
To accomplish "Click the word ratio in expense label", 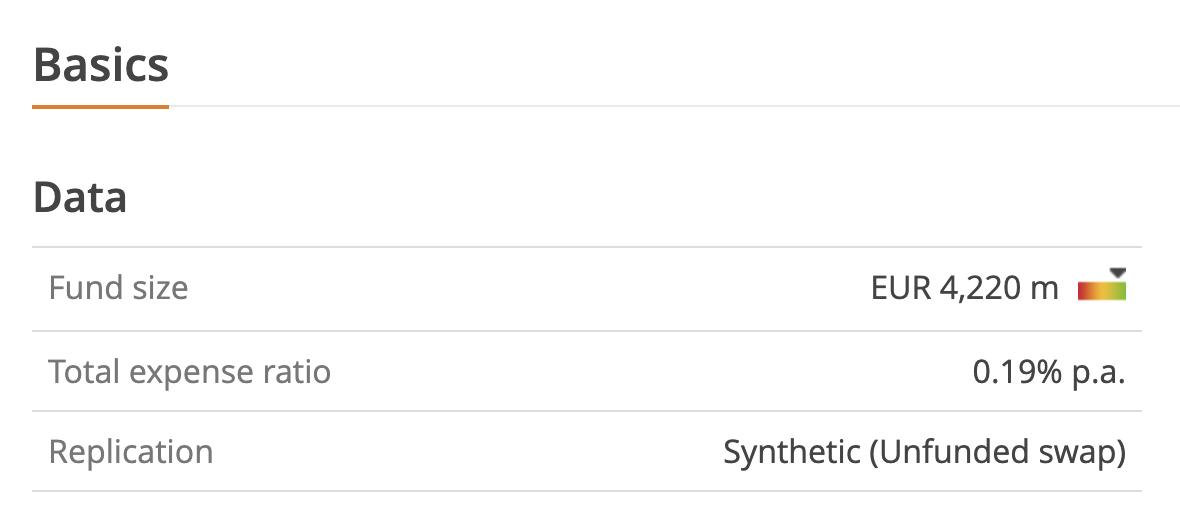I will (x=299, y=372).
